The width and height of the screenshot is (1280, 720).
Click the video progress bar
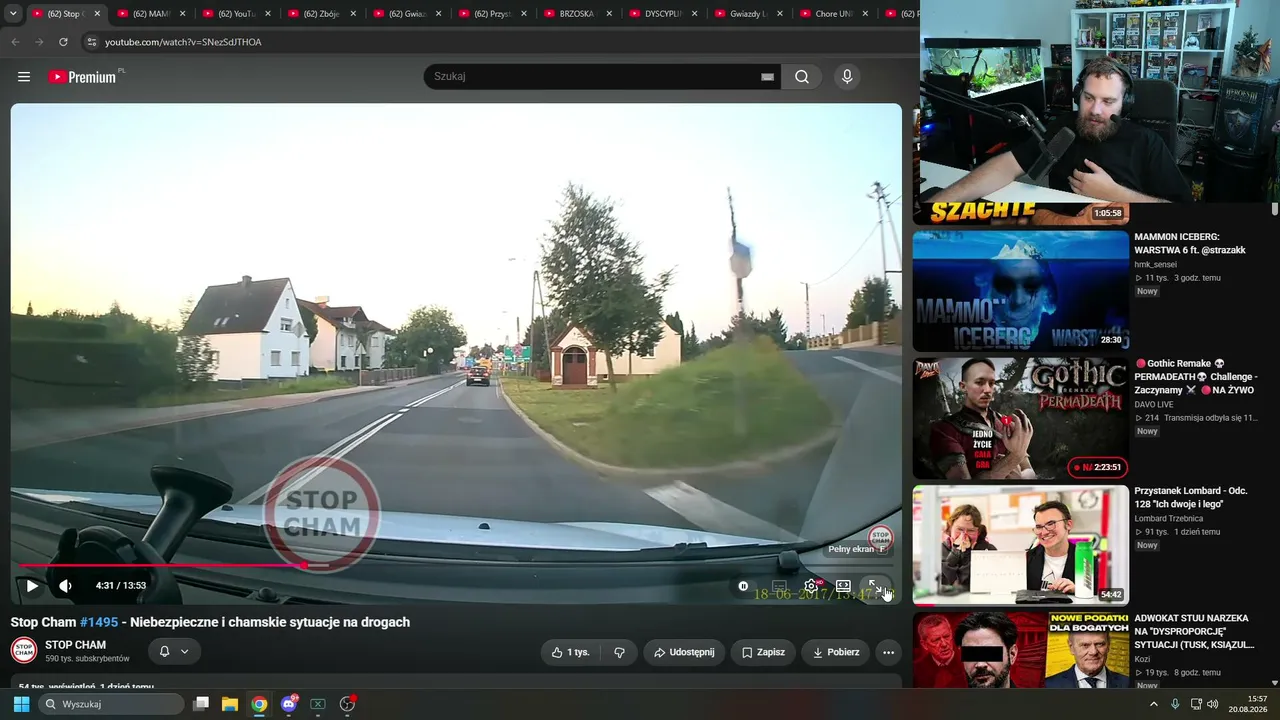[x=455, y=566]
